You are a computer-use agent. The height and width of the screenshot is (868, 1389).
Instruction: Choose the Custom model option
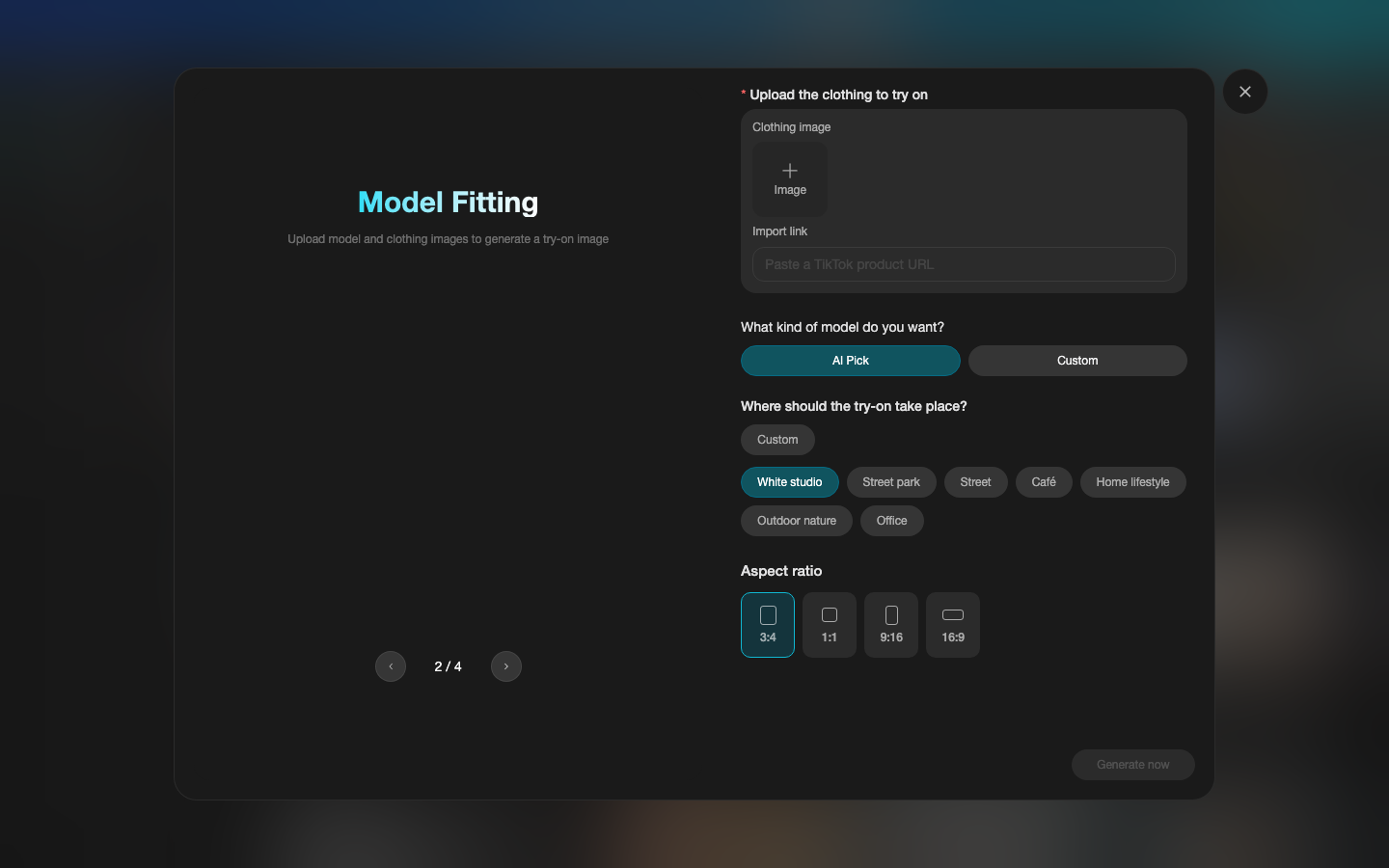(x=1077, y=361)
